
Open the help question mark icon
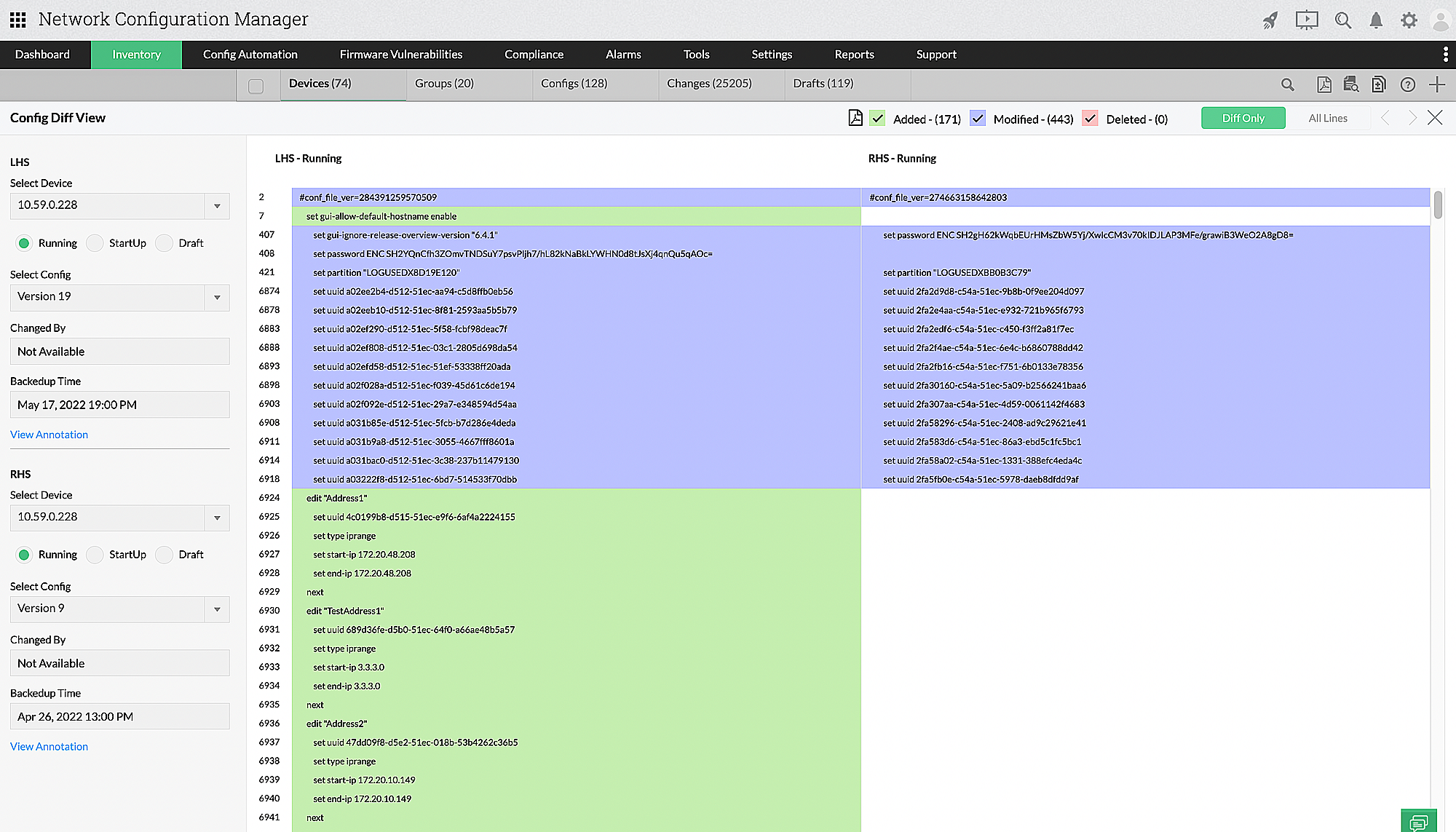pos(1408,84)
